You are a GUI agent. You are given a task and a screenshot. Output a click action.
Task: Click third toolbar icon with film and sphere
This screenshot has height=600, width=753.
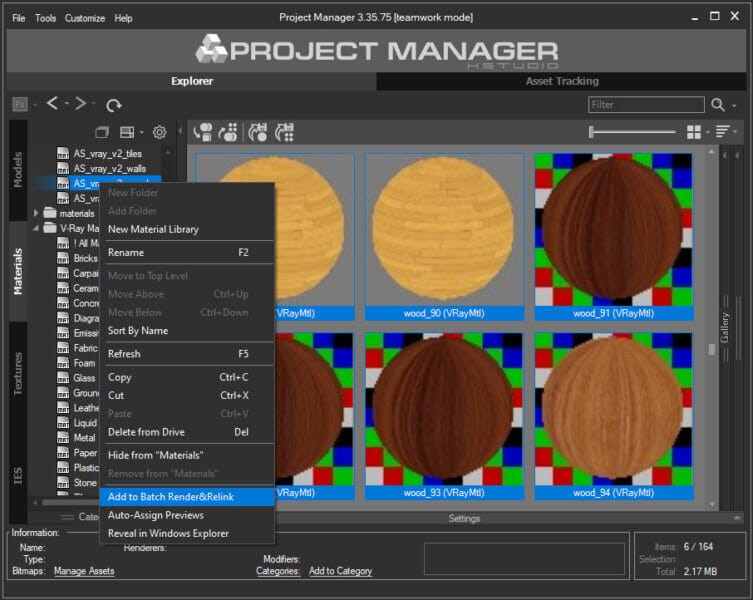pyautogui.click(x=258, y=132)
